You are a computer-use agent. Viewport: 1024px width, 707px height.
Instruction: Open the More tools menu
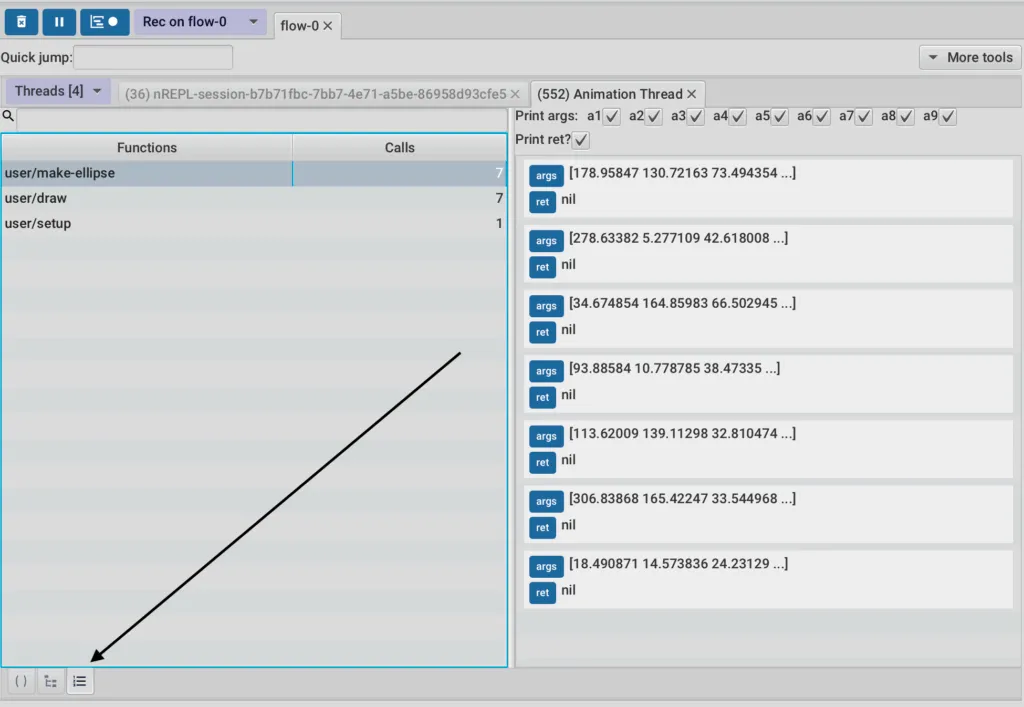tap(970, 57)
